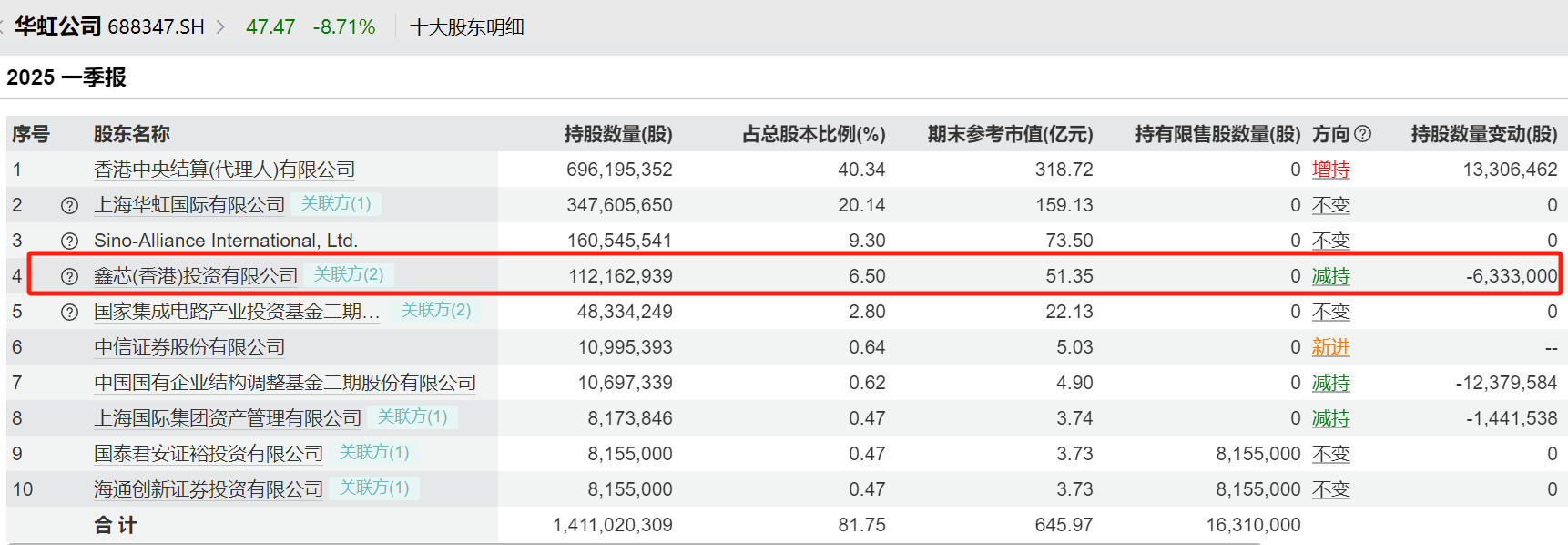Click 减持 direction link for 中国国有企业结构调整基金二期
Screen dimensions: 1568x545
[x=1331, y=383]
